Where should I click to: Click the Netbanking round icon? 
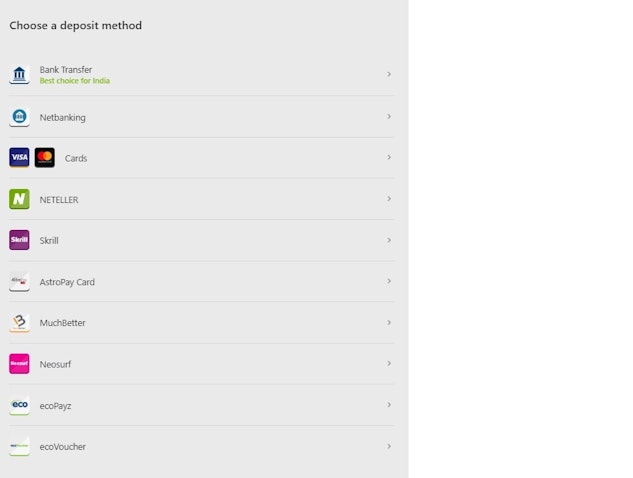[x=19, y=117]
